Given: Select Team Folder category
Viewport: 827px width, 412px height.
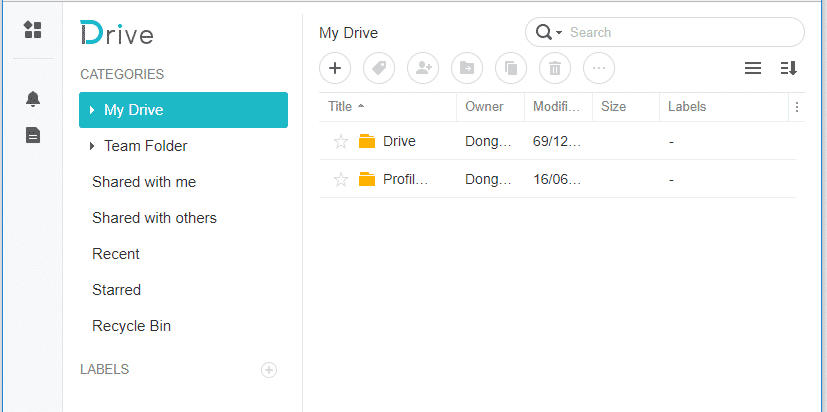Looking at the screenshot, I should (146, 146).
